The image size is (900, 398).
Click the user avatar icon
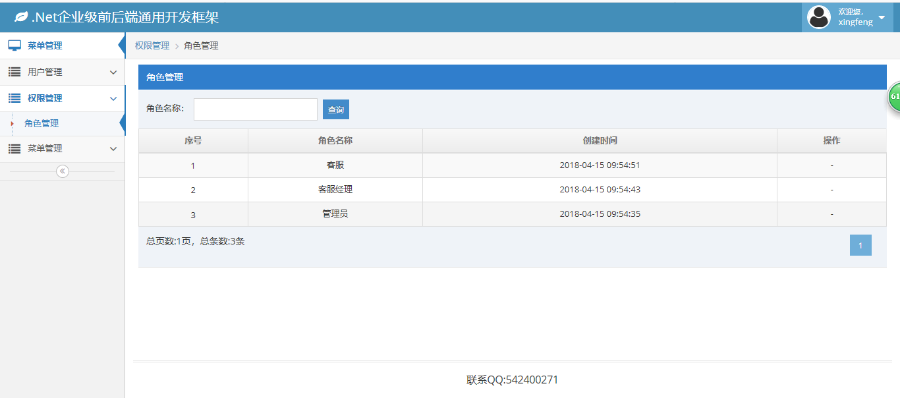click(x=819, y=17)
